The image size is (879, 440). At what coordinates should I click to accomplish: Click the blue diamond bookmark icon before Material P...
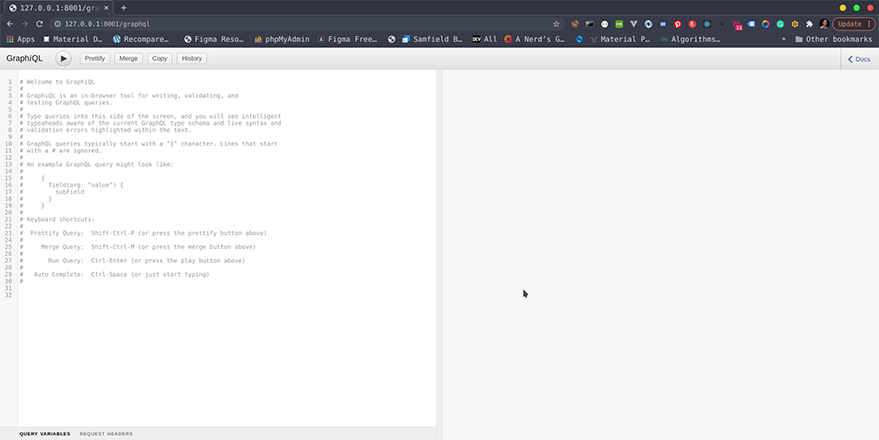tap(580, 39)
